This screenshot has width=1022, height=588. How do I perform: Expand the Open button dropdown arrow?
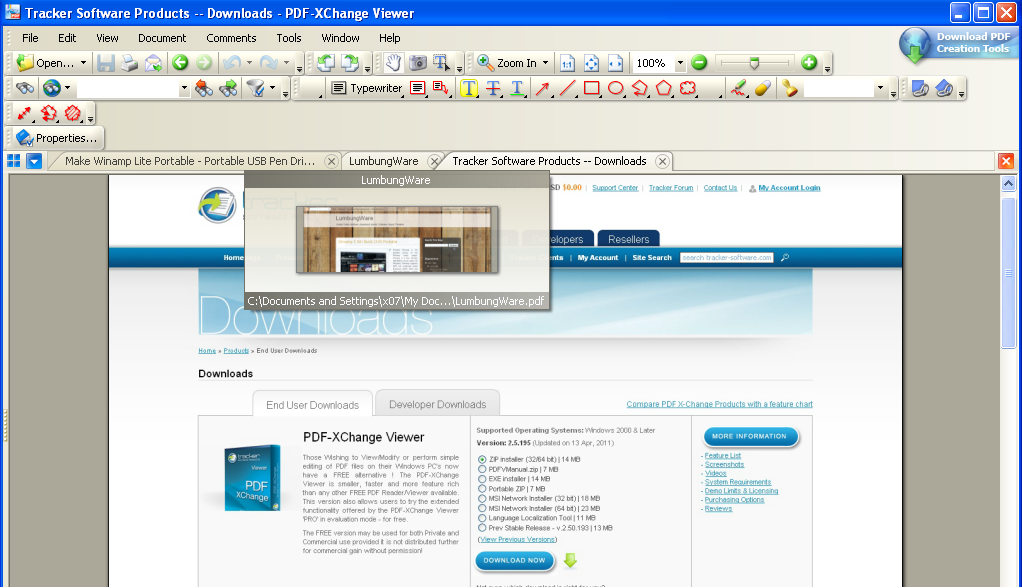[x=82, y=63]
